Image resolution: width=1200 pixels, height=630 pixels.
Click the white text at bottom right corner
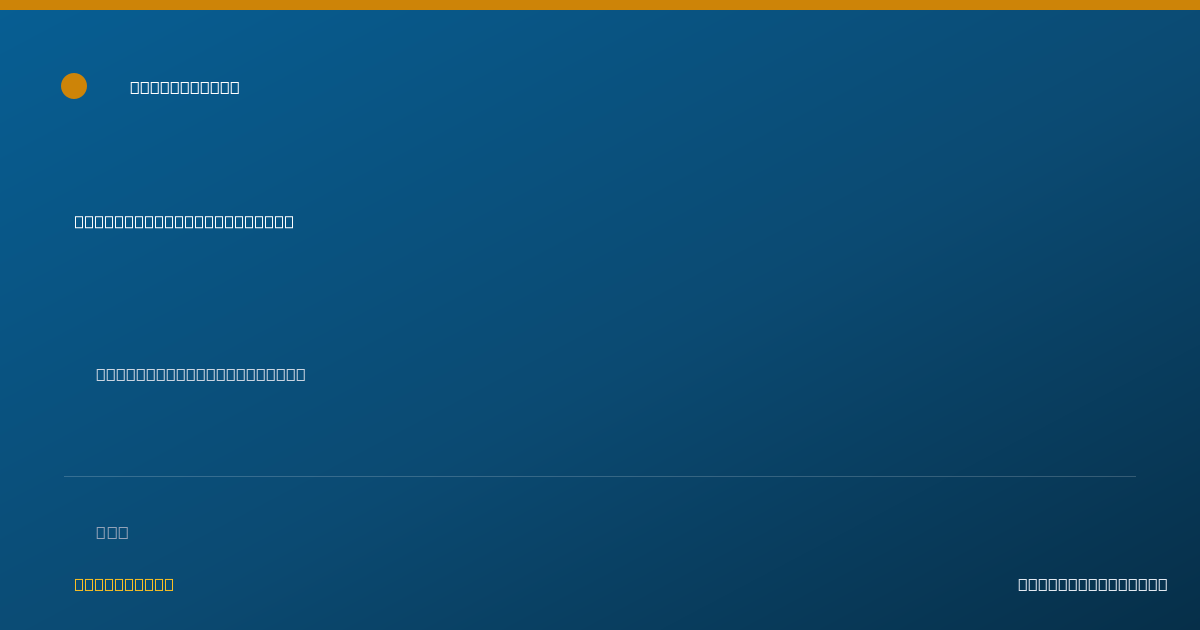click(x=1092, y=584)
